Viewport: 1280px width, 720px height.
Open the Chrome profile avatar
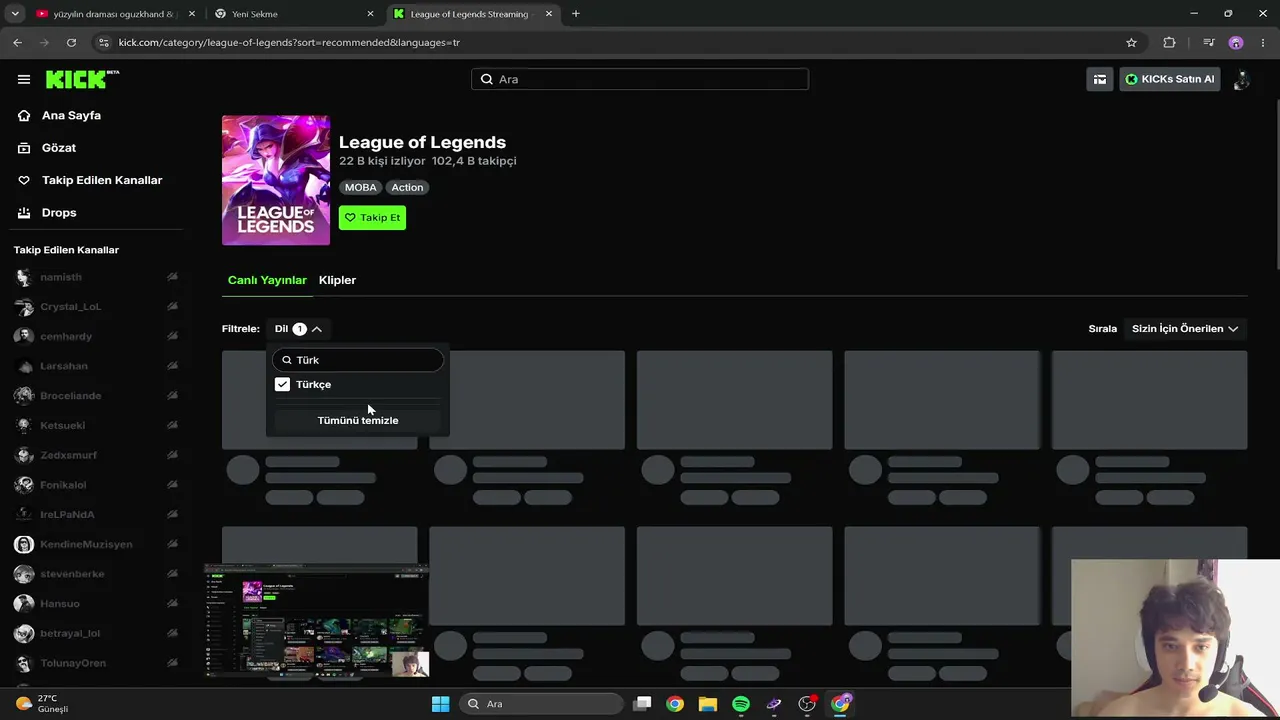1236,43
